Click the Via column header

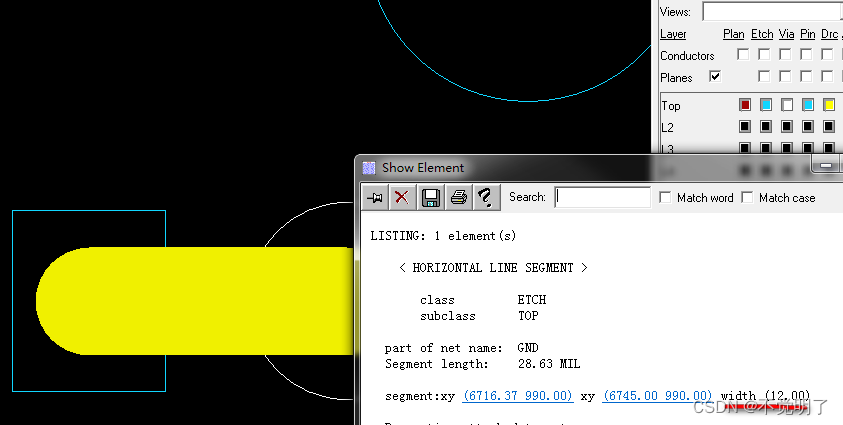point(786,34)
